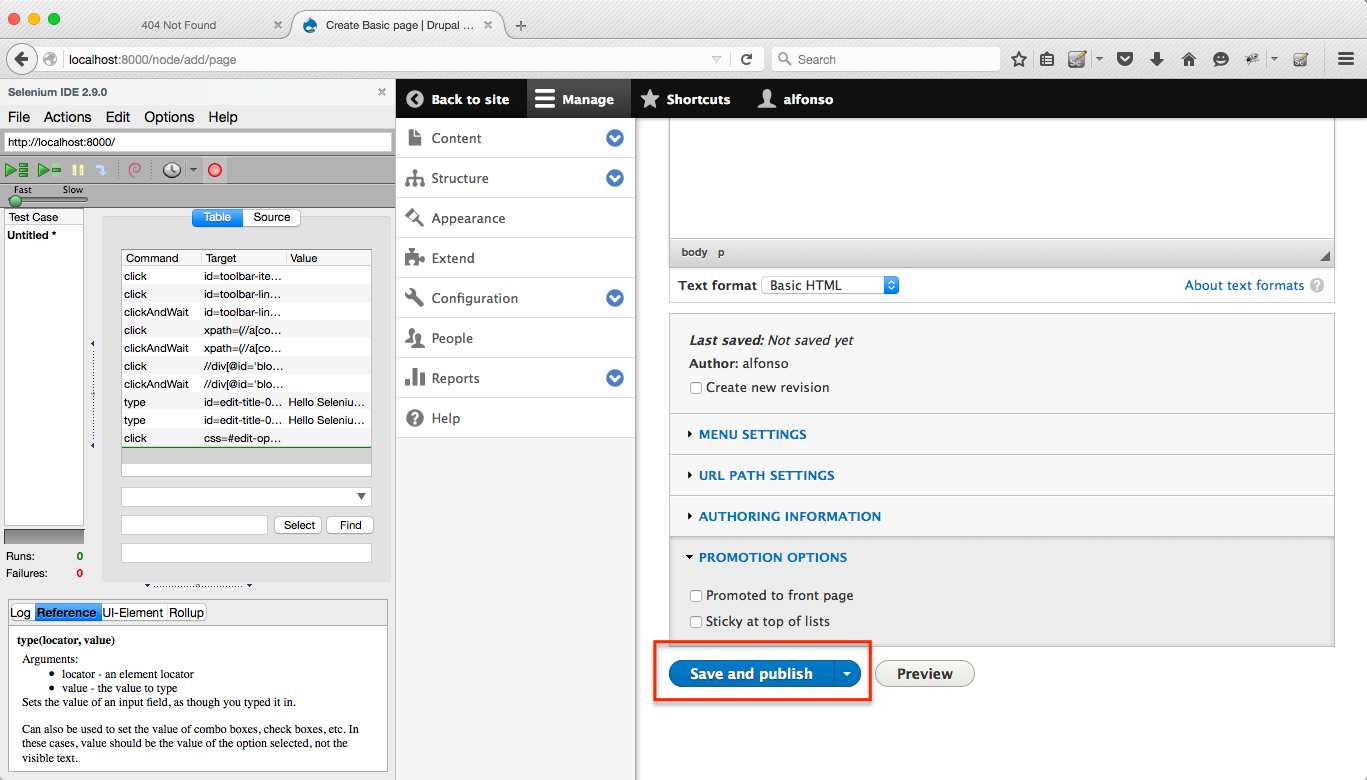The height and width of the screenshot is (780, 1367).
Task: Open the Rollup tab
Action: (186, 612)
